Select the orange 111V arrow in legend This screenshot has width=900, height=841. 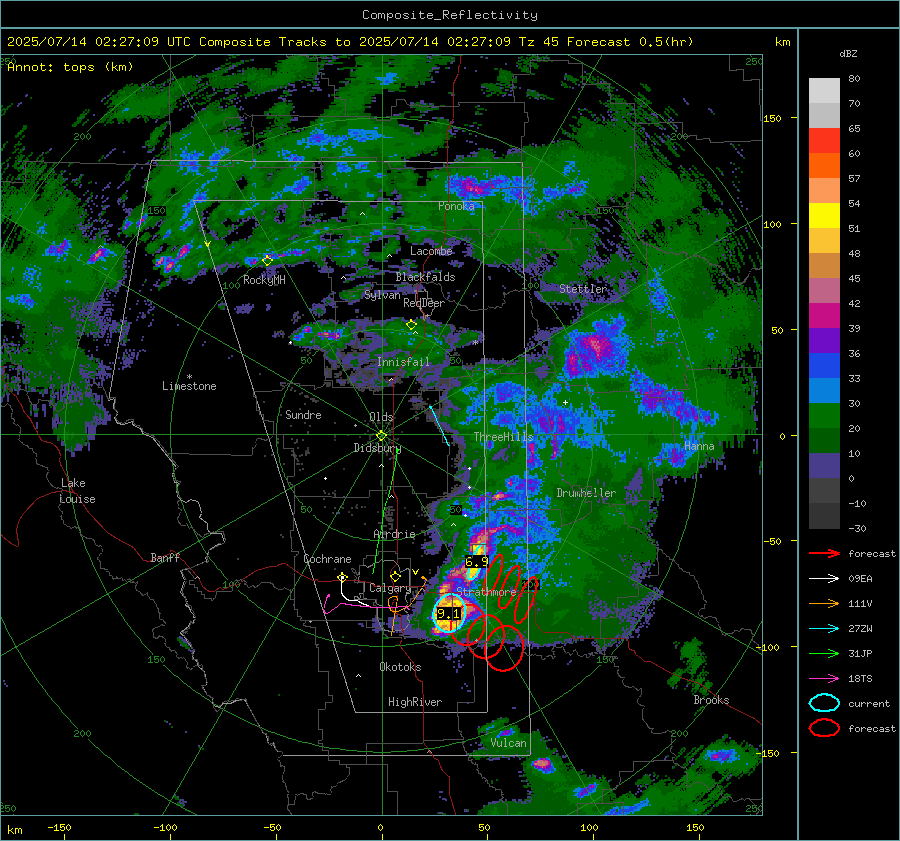(824, 603)
